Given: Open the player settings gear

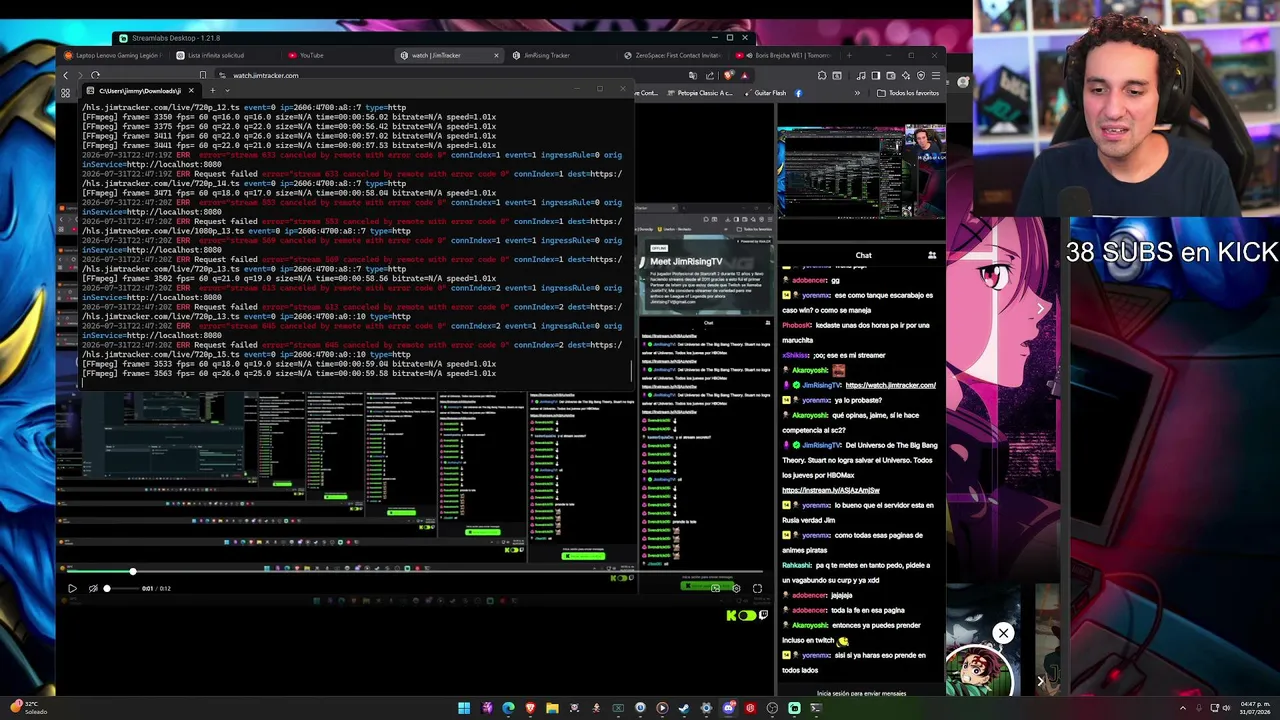Looking at the screenshot, I should (x=736, y=588).
